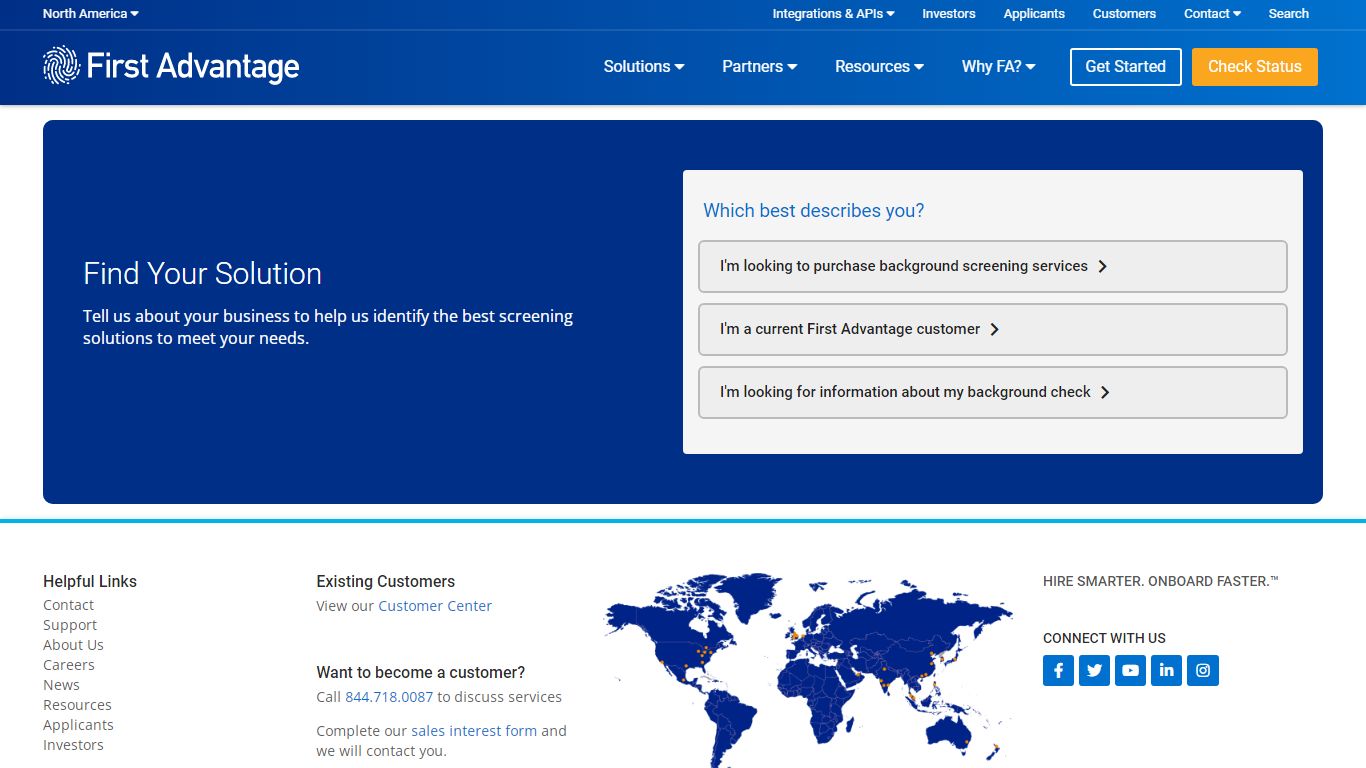Open footer News link

(61, 685)
